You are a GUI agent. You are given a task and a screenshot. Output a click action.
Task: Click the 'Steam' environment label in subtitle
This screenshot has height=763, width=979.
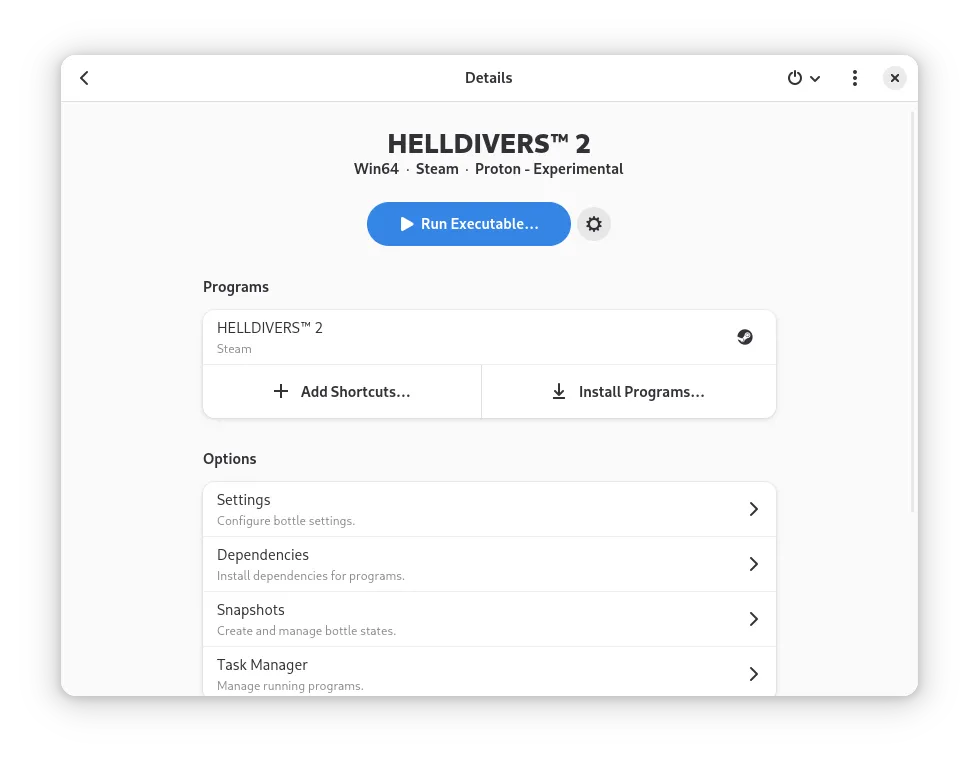coord(437,169)
